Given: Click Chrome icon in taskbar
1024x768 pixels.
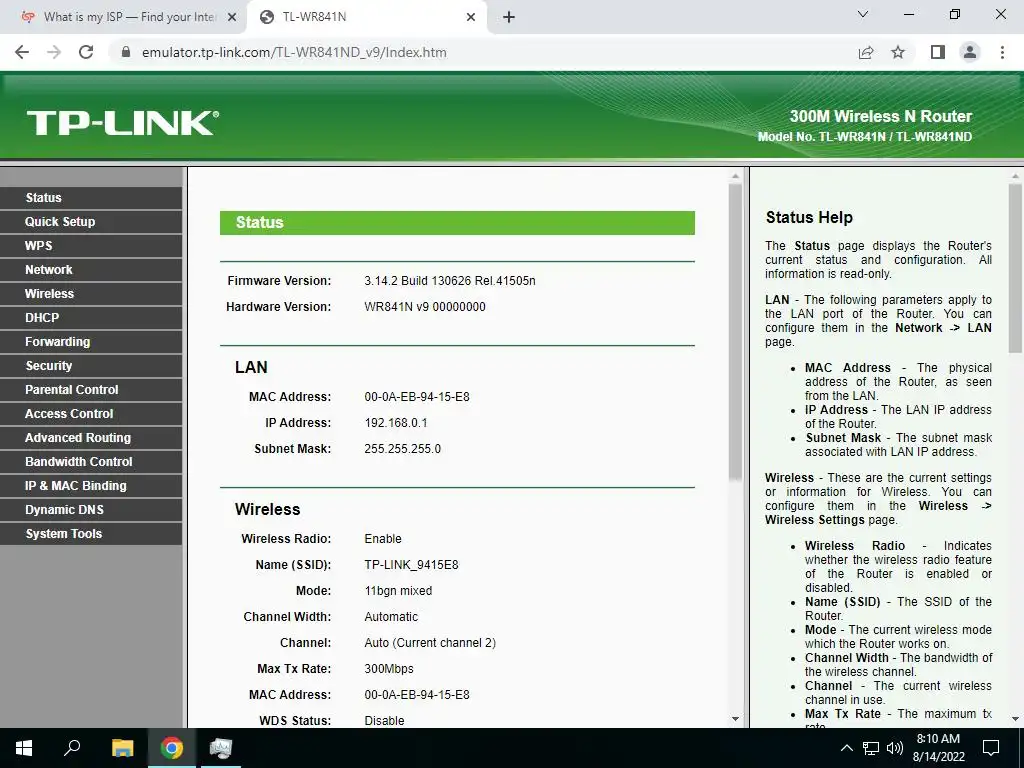Looking at the screenshot, I should (172, 748).
